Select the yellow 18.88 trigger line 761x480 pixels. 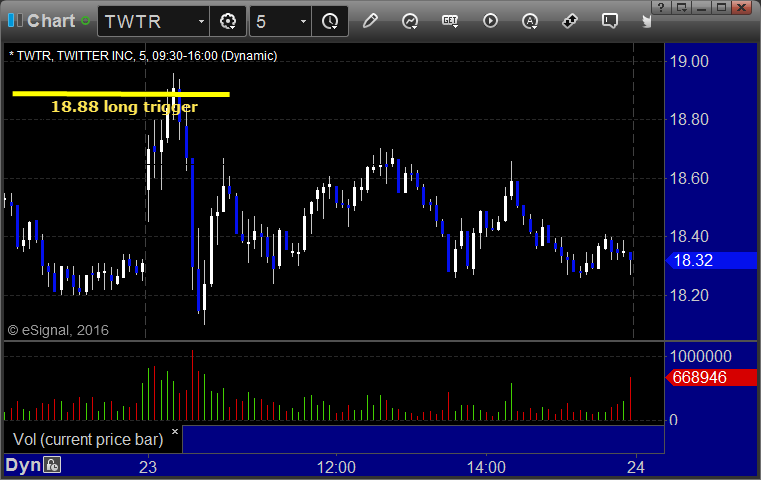click(121, 94)
